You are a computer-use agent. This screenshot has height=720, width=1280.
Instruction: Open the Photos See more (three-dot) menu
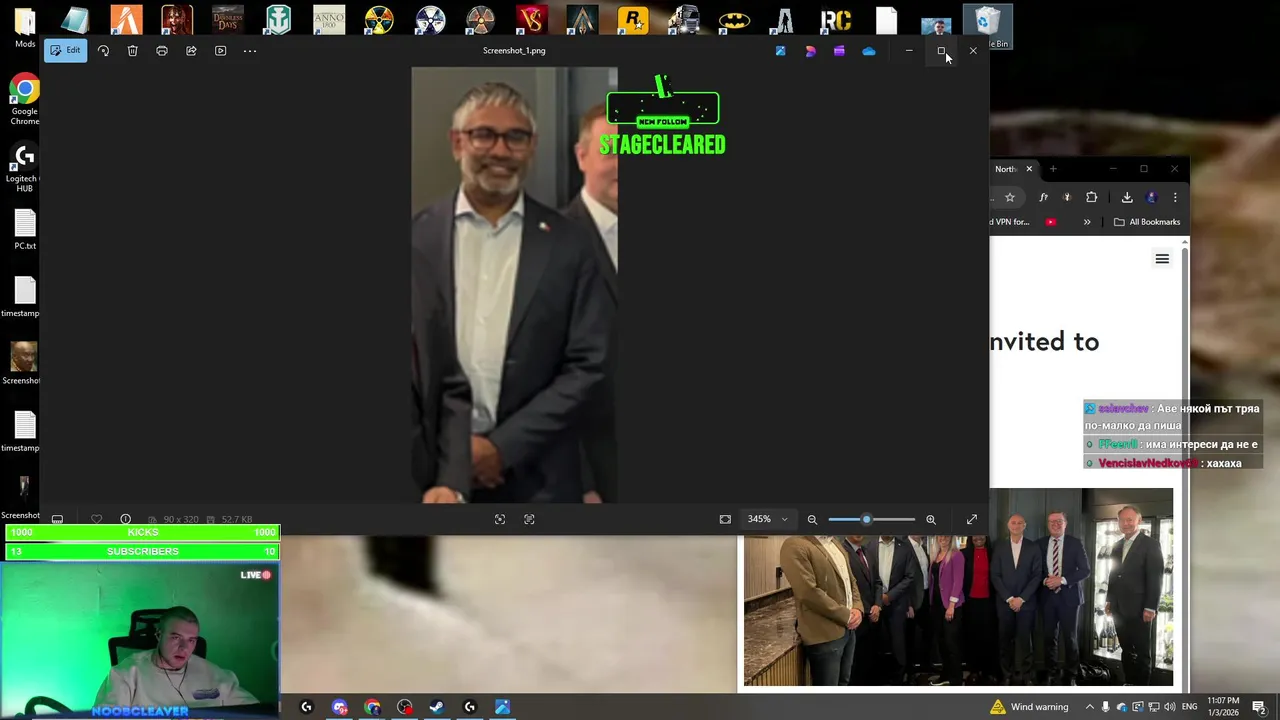[250, 50]
